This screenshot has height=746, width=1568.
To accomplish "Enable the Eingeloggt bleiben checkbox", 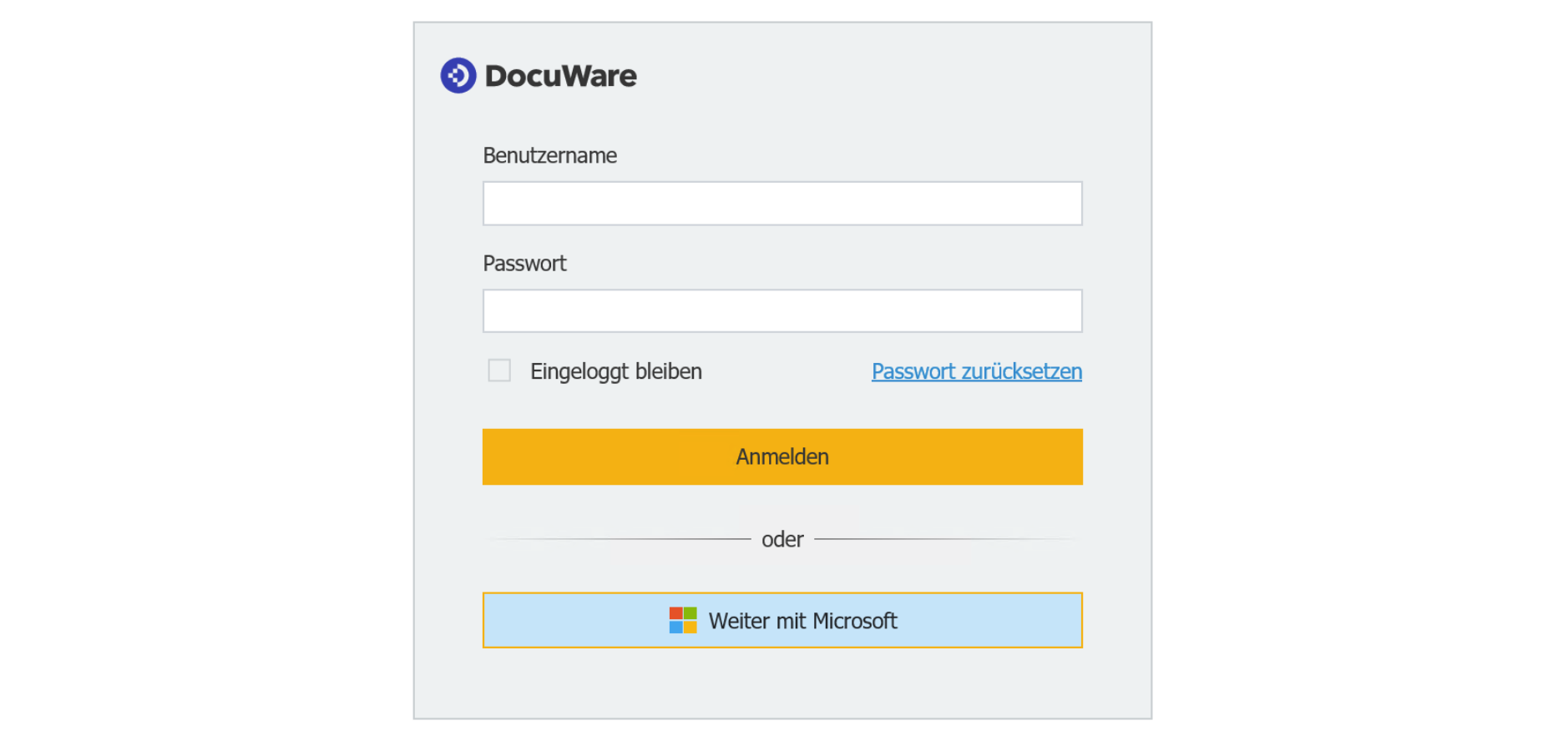I will click(499, 370).
